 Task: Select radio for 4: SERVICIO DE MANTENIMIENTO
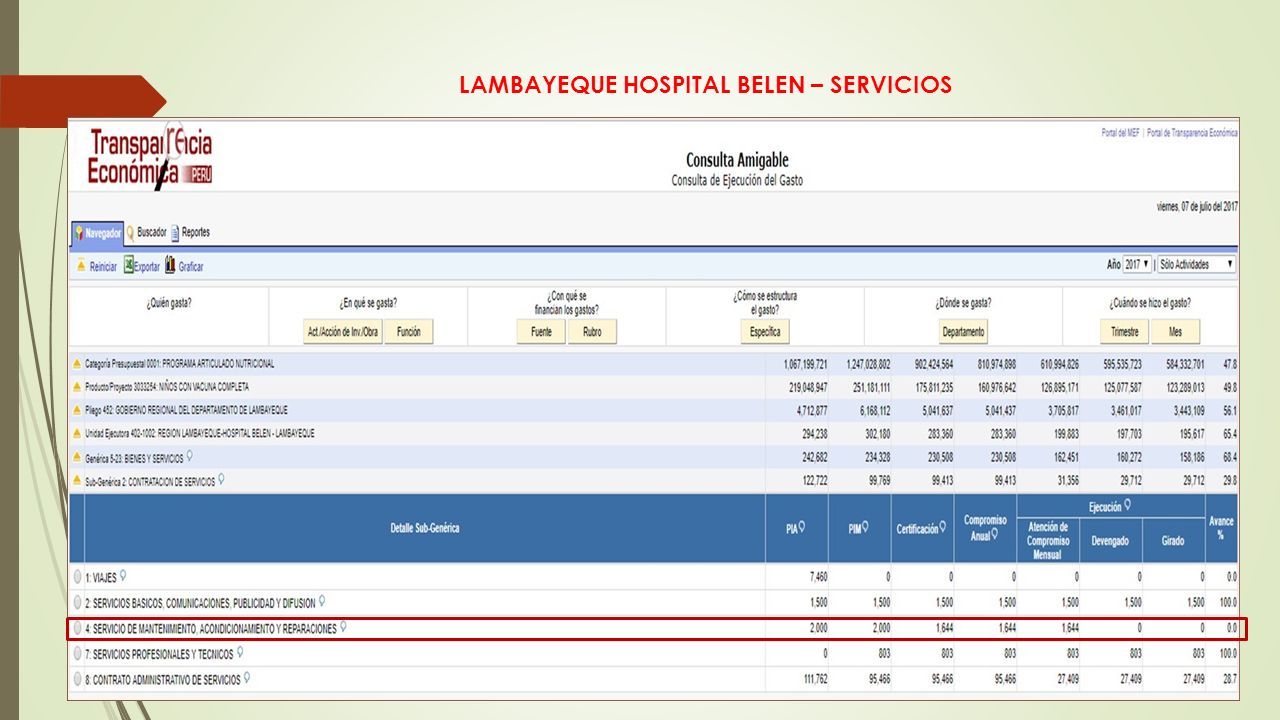[78, 629]
